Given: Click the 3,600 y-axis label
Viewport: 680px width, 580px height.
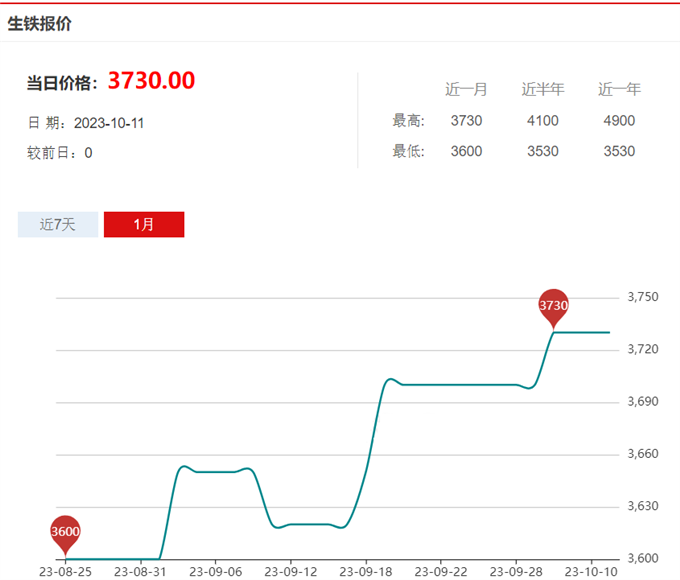Looking at the screenshot, I should [x=643, y=558].
